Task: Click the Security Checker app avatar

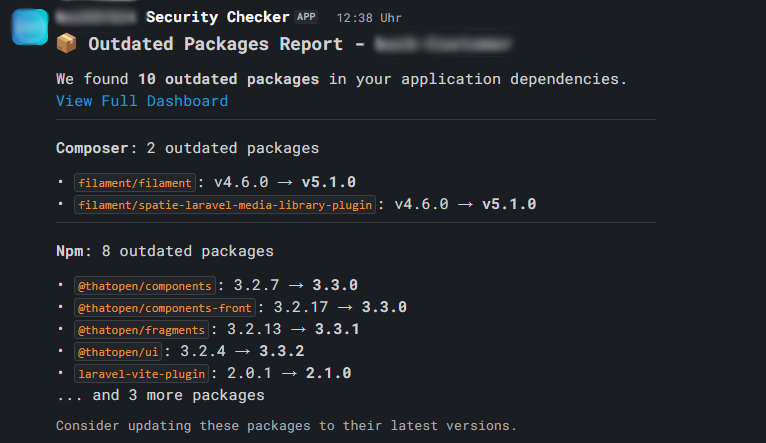Action: pyautogui.click(x=31, y=25)
